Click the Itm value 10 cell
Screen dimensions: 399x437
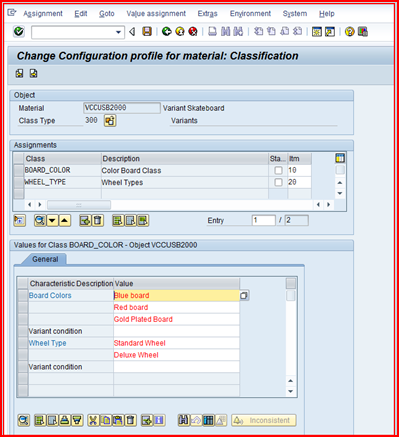[299, 170]
